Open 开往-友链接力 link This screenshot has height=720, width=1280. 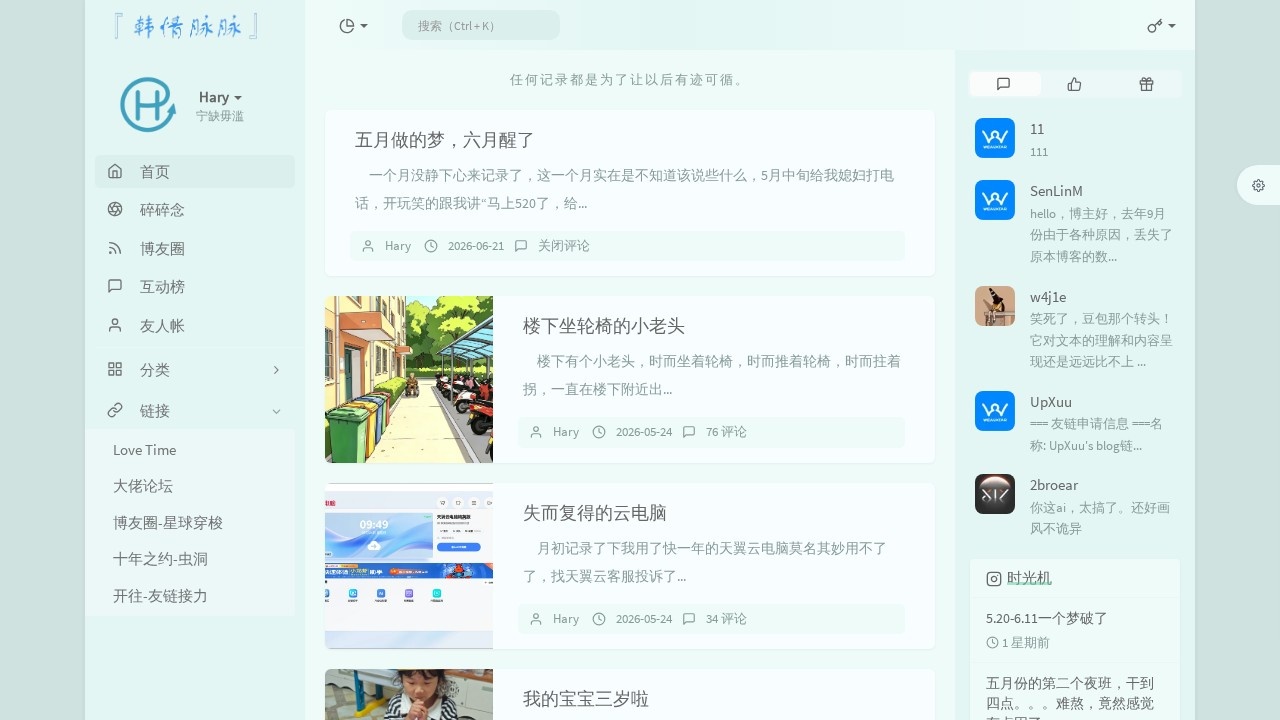tap(160, 595)
